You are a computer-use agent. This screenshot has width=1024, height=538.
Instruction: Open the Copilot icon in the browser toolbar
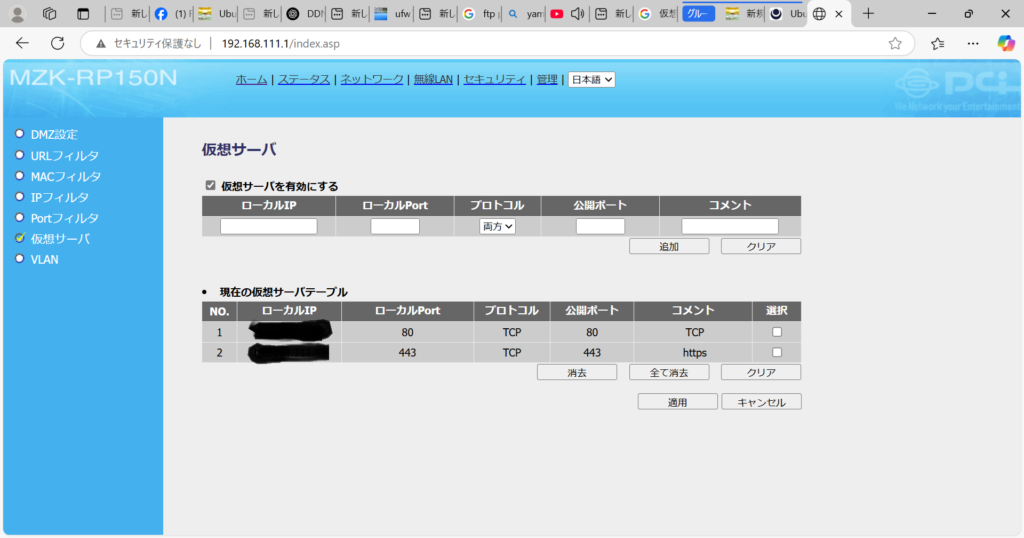[x=1005, y=44]
